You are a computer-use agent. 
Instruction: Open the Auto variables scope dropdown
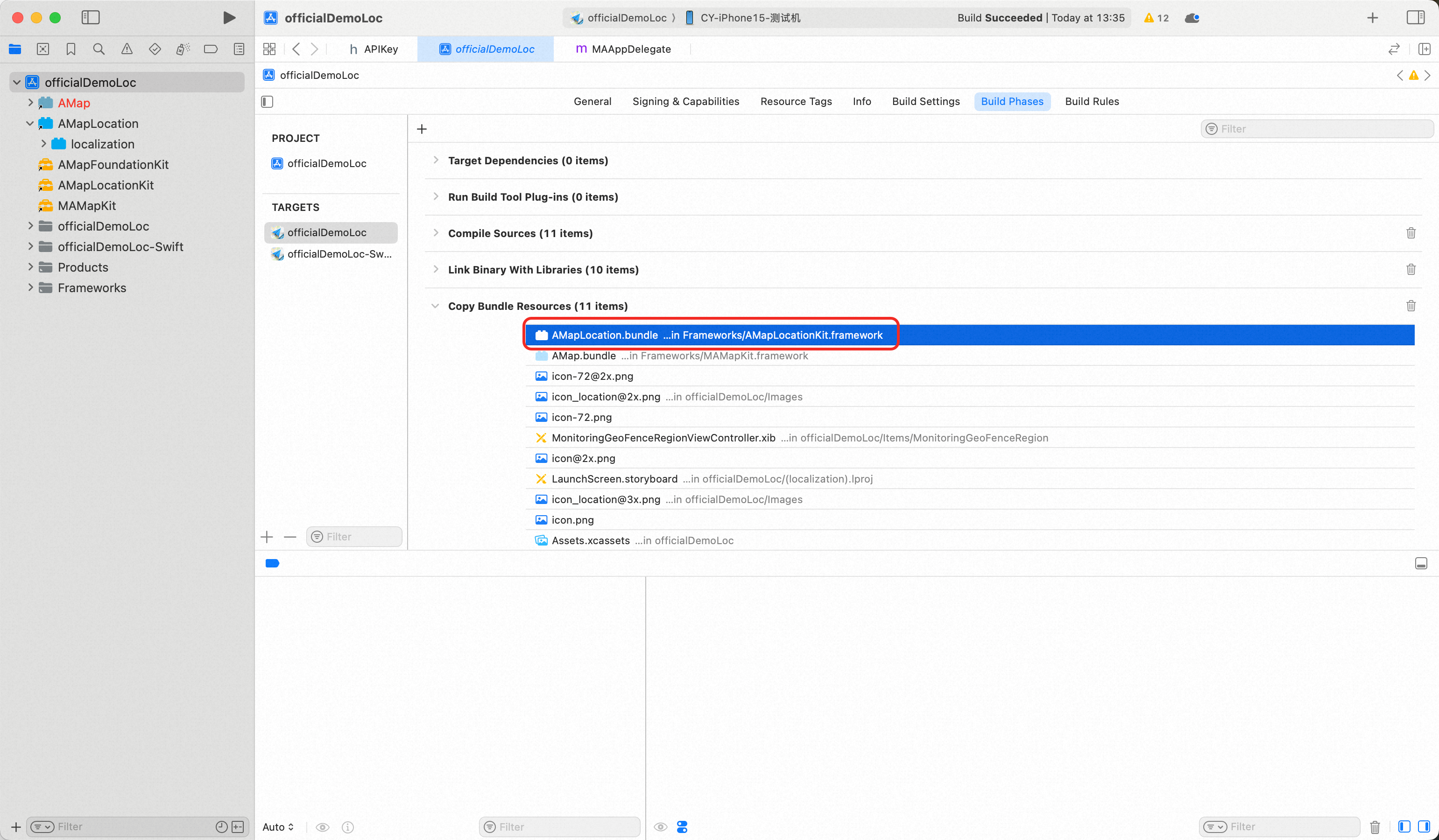pyautogui.click(x=278, y=827)
